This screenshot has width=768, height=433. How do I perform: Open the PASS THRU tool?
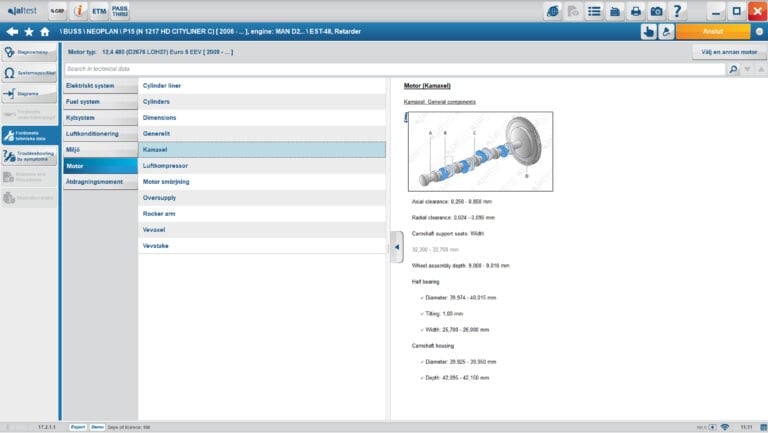pyautogui.click(x=120, y=11)
